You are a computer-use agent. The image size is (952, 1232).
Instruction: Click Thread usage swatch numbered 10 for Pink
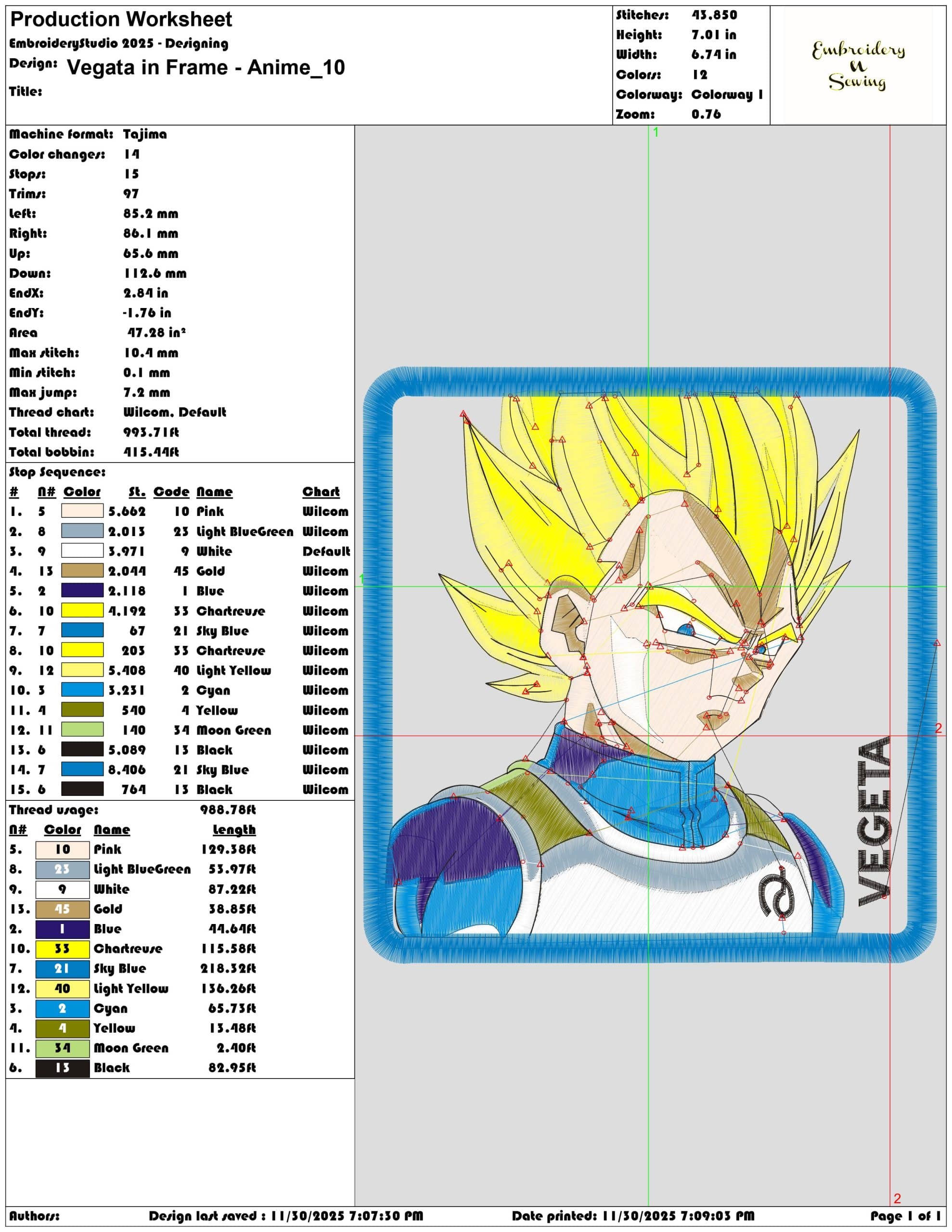63,849
